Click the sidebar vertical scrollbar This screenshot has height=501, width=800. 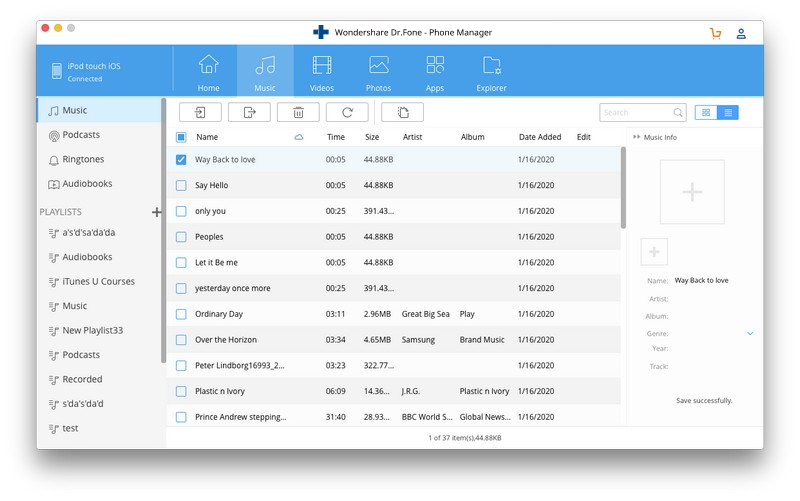coord(163,230)
